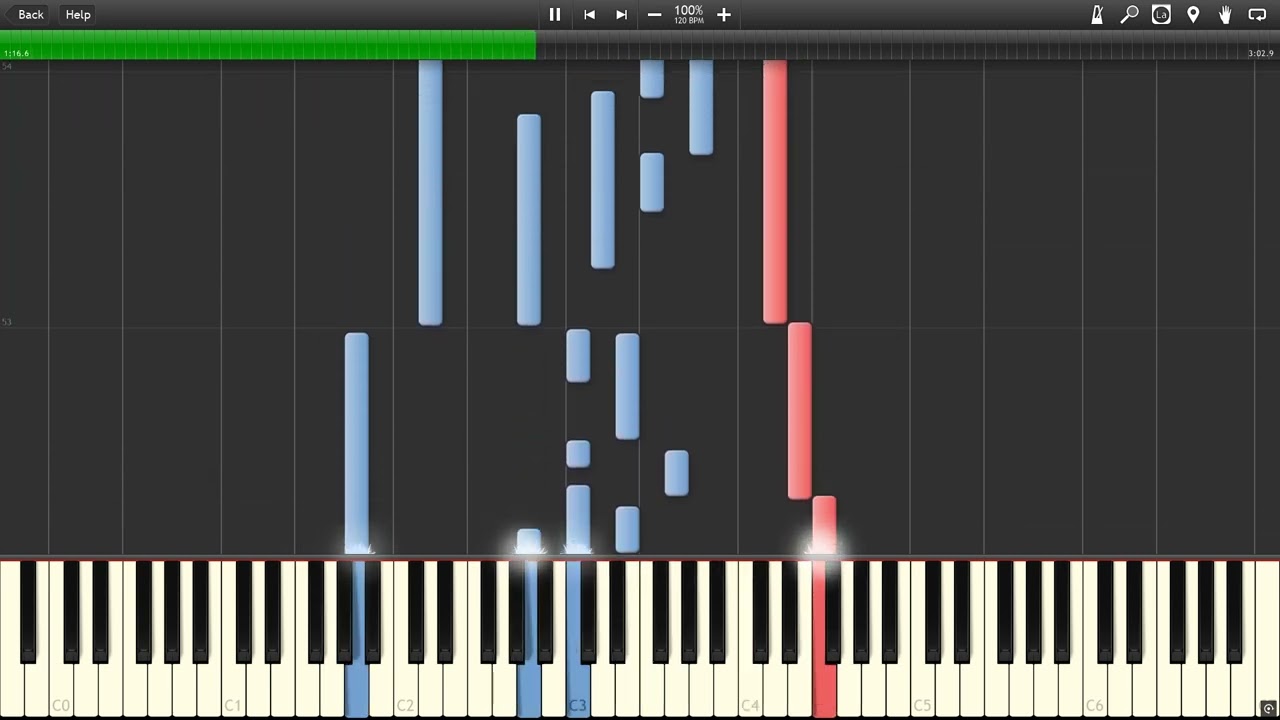Open the hand selection icon
Image resolution: width=1280 pixels, height=720 pixels.
click(1225, 14)
